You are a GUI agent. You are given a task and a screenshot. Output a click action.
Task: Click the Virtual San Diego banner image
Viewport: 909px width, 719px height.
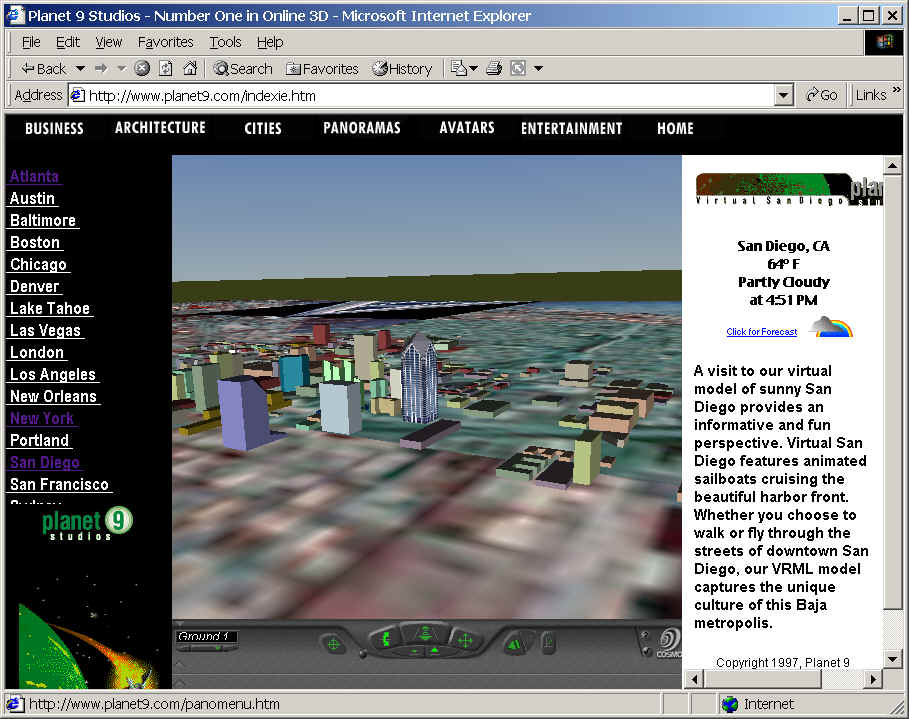pos(789,189)
